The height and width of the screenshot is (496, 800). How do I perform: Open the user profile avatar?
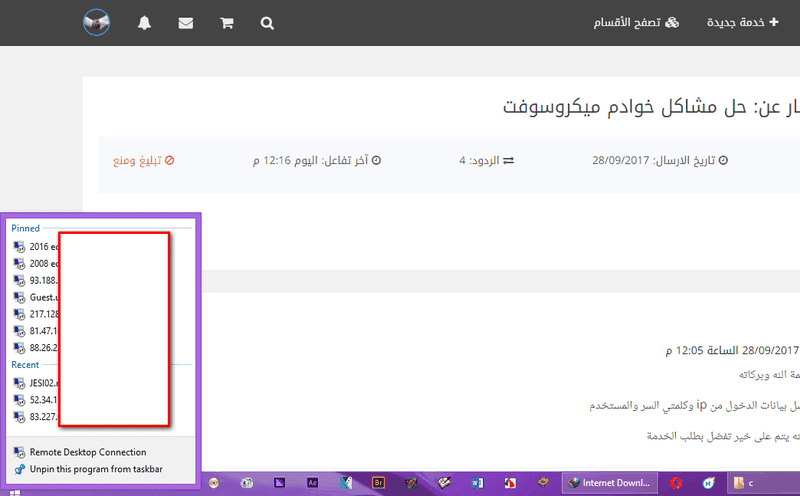97,22
